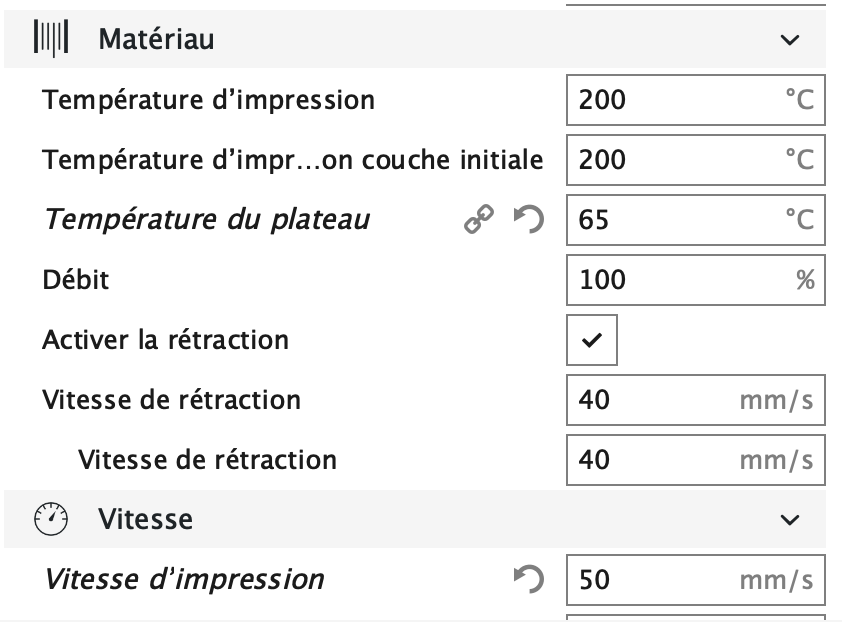Viewport: 842px width, 622px height.
Task: Collapse the Matériau section chevron
Action: (790, 40)
